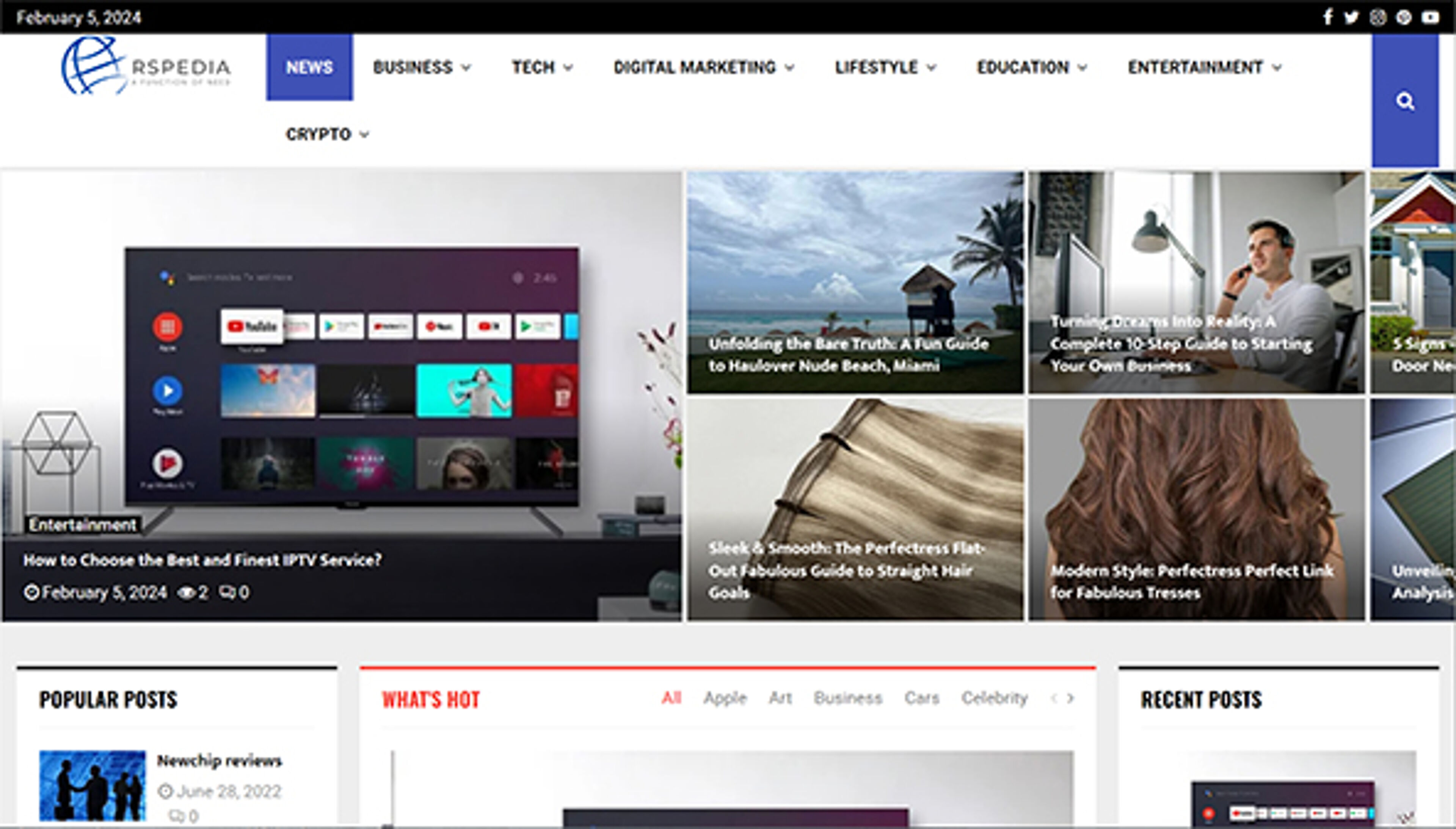This screenshot has width=1456, height=829.
Task: Open the YouTube social icon
Action: (1430, 17)
